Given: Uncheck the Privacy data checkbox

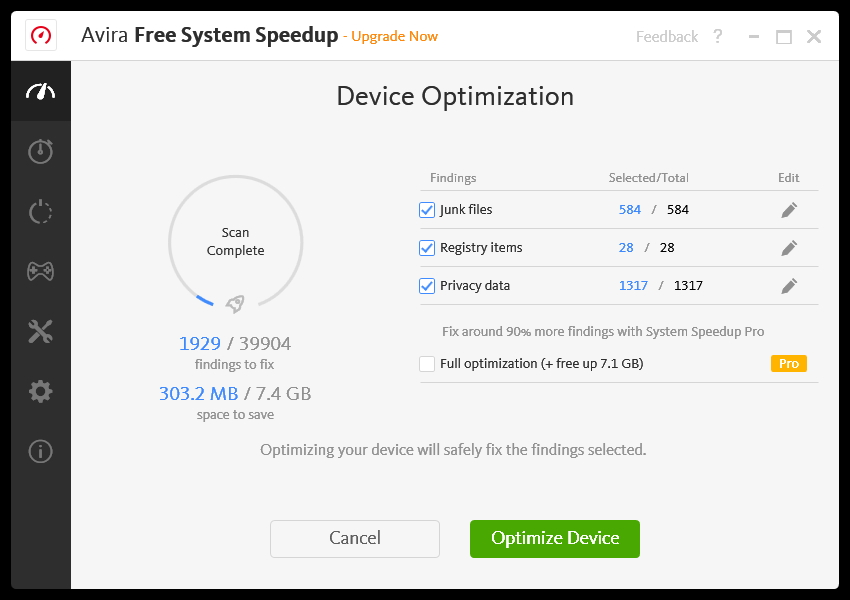Looking at the screenshot, I should (x=427, y=286).
